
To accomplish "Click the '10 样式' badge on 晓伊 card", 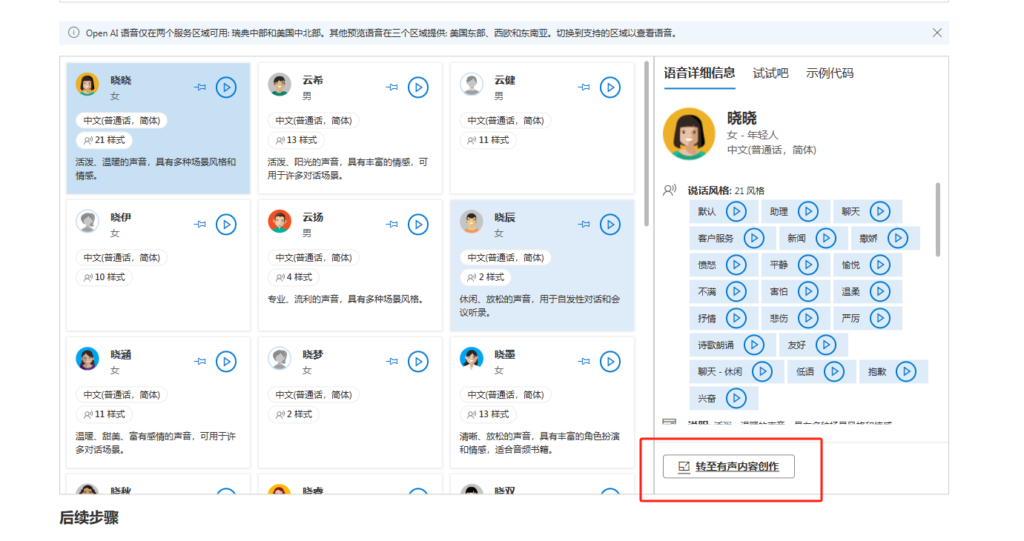I will [x=104, y=277].
